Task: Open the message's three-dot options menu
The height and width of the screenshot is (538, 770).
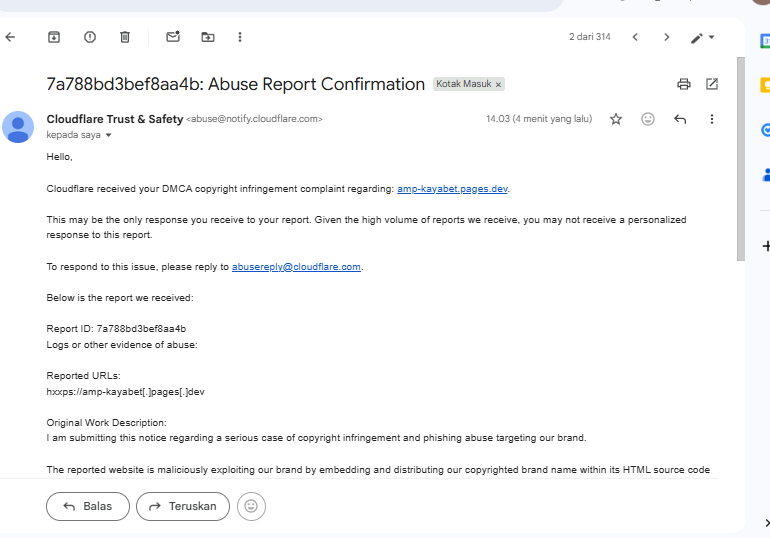Action: [x=712, y=119]
